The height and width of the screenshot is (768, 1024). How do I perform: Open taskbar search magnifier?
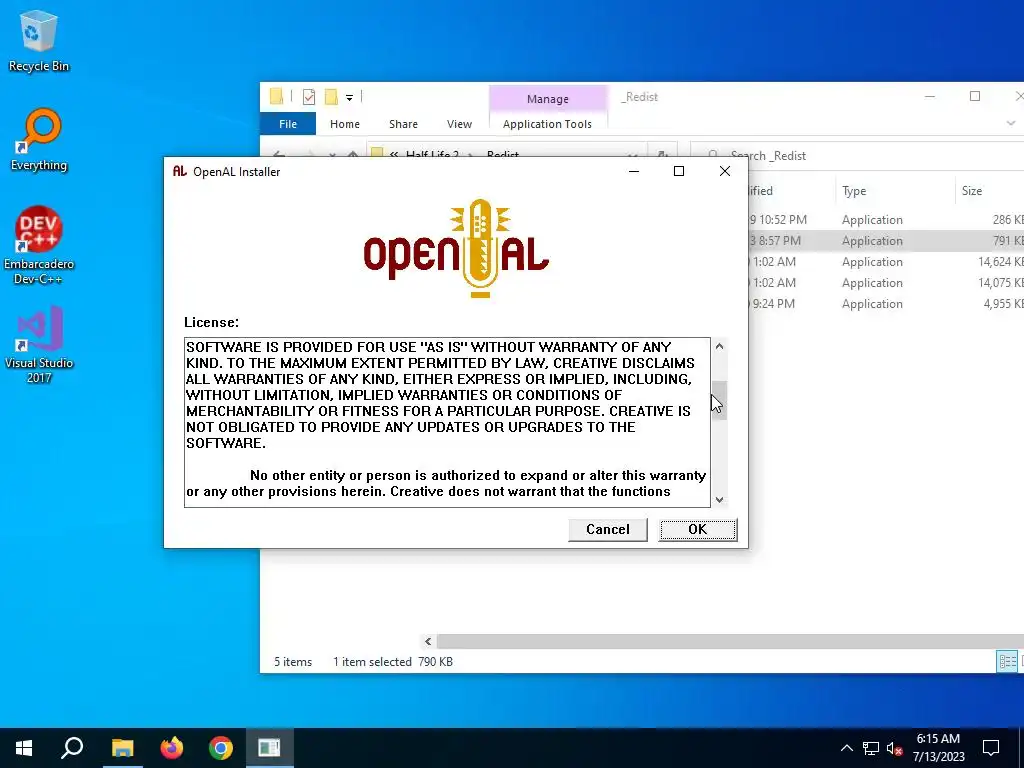pyautogui.click(x=72, y=748)
